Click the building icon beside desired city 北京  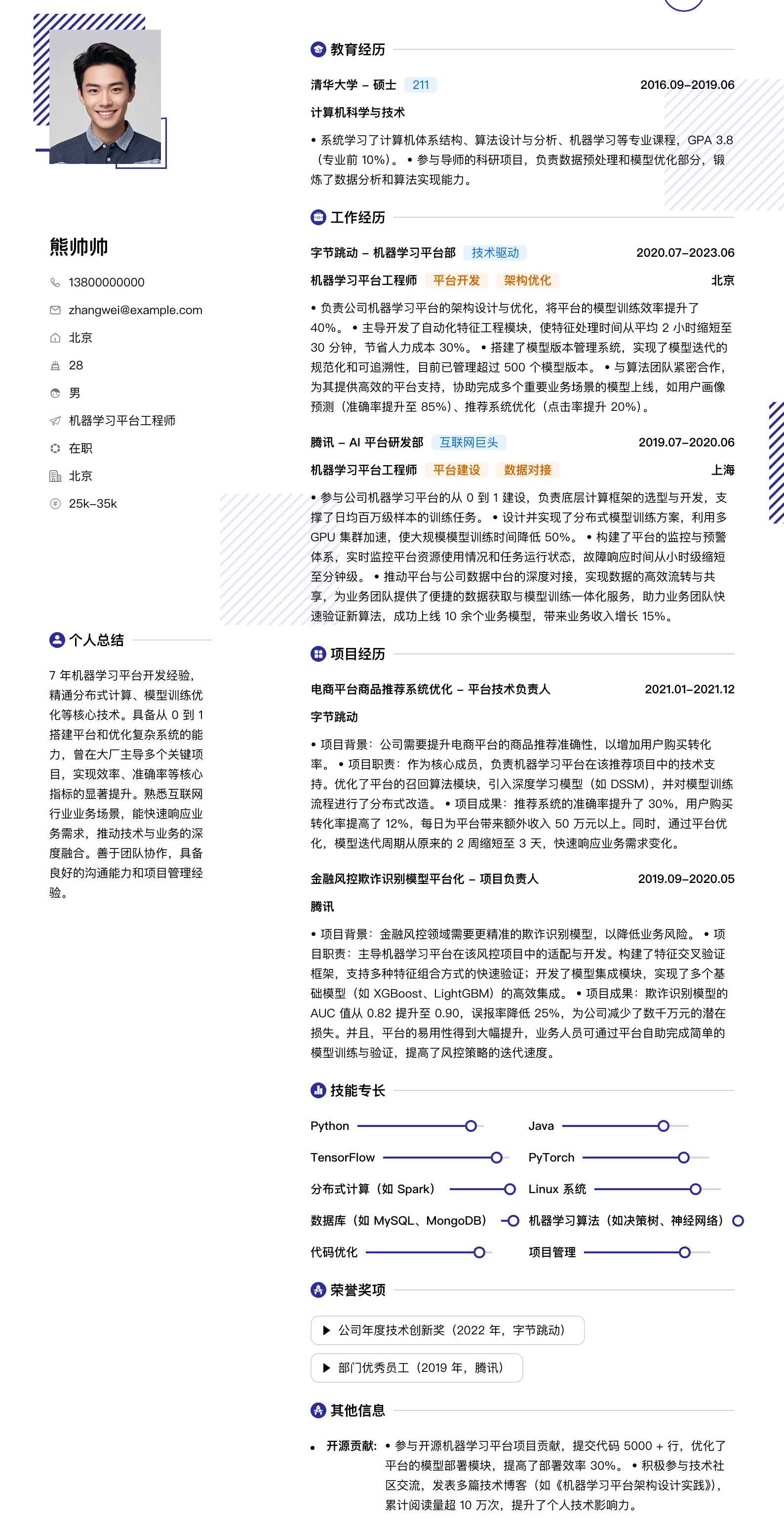pos(55,476)
